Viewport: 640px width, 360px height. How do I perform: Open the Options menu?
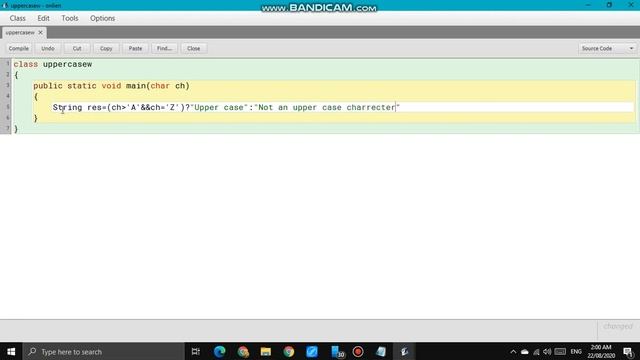(102, 18)
